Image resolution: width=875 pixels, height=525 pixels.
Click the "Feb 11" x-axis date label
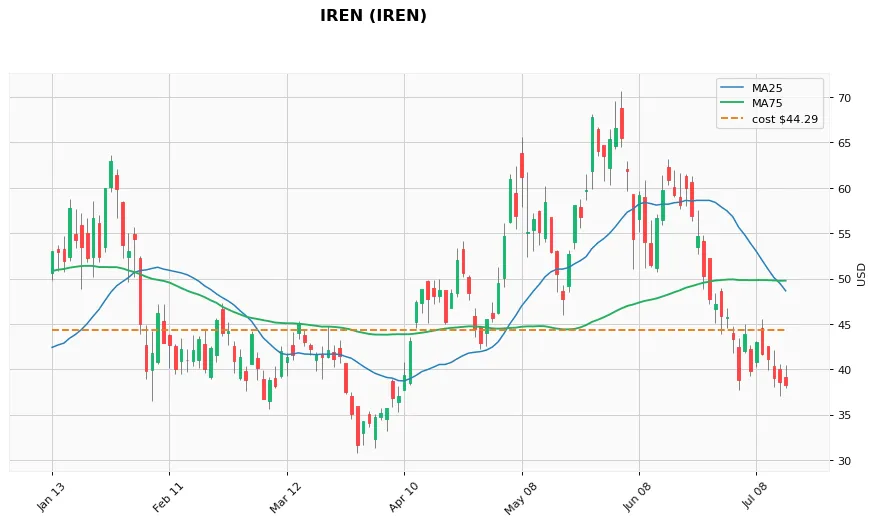(x=167, y=497)
